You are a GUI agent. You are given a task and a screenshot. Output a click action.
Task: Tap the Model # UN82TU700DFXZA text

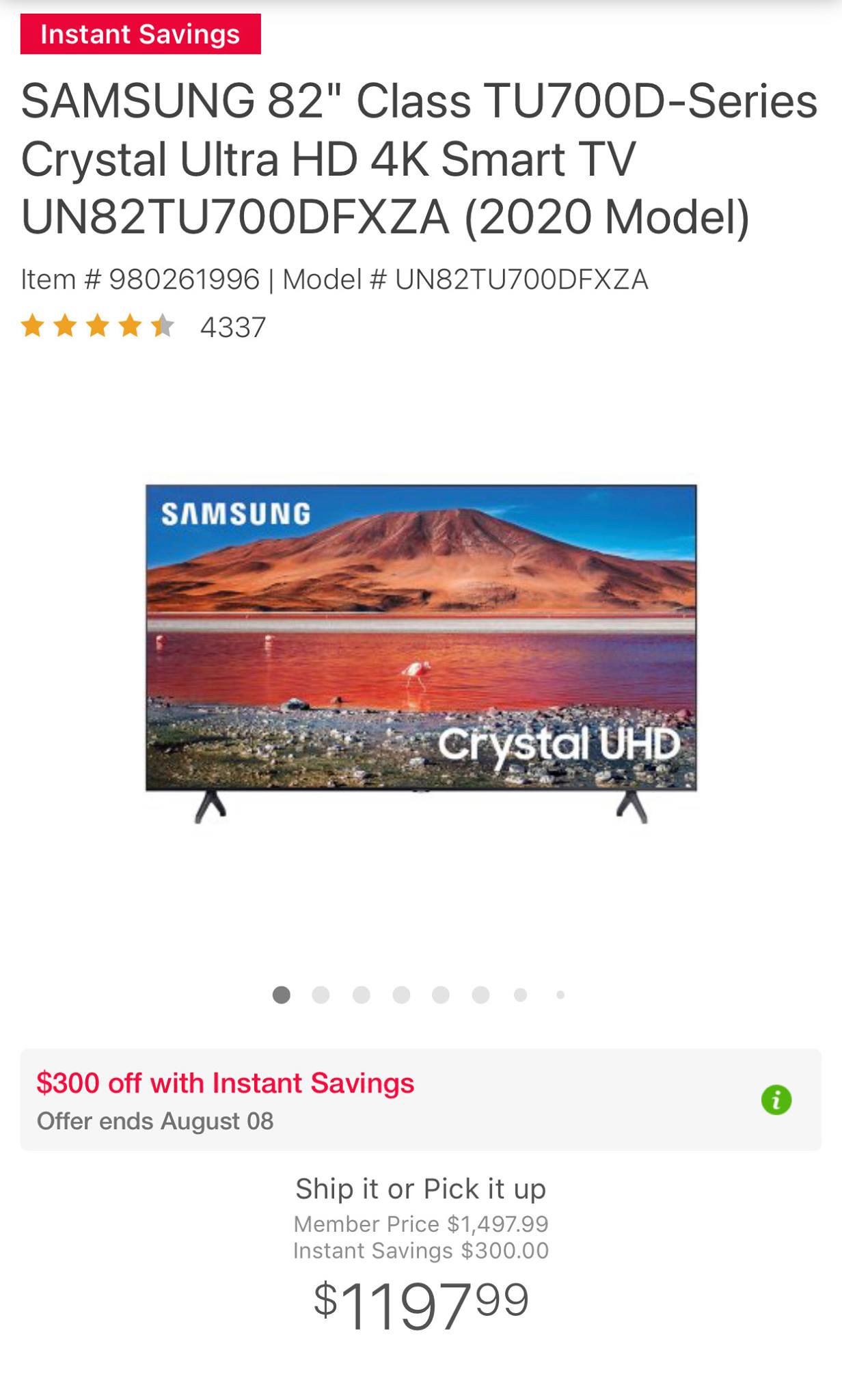465,280
